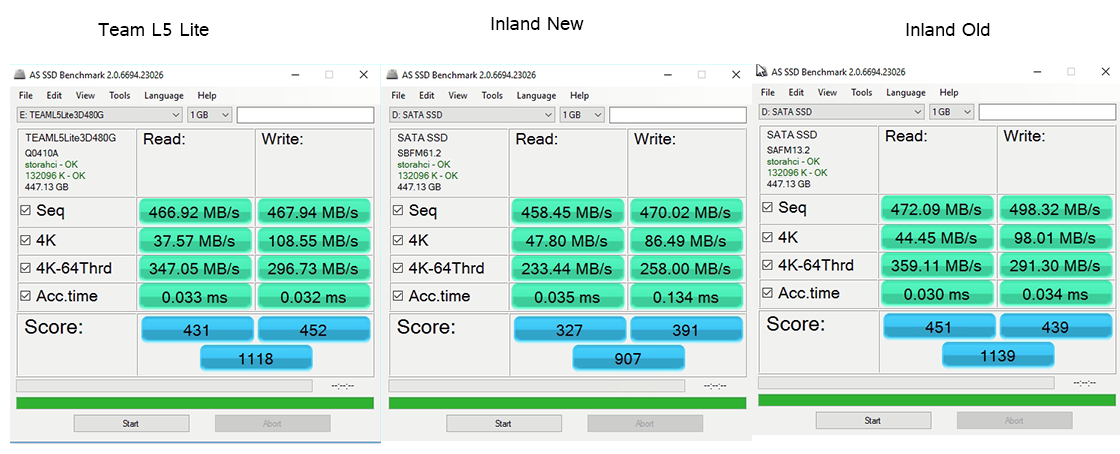This screenshot has width=1120, height=454.
Task: Maximize the Inland New benchmark window
Action: [x=701, y=75]
